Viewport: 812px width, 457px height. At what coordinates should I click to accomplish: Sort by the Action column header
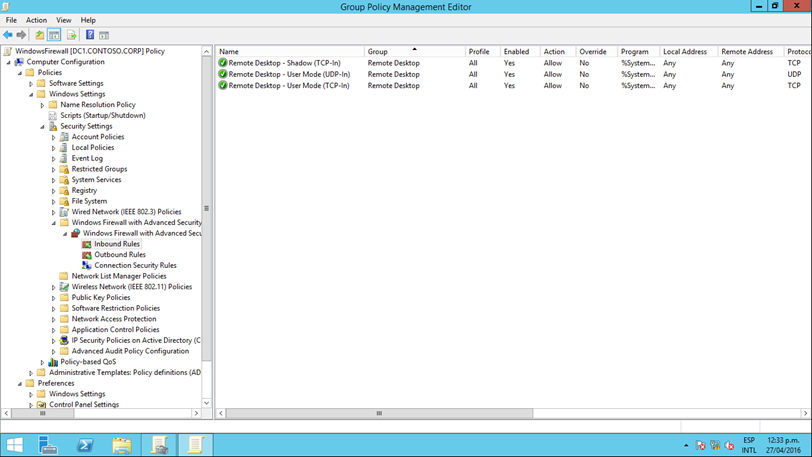(x=558, y=52)
